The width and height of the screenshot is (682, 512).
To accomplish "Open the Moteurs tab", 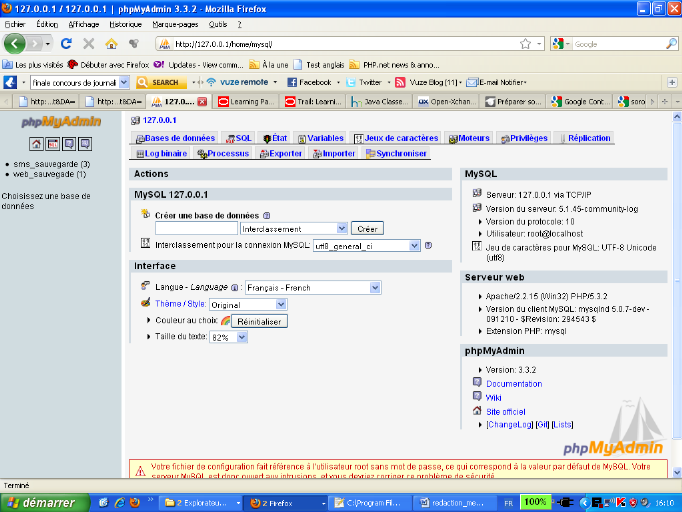I will 469,138.
